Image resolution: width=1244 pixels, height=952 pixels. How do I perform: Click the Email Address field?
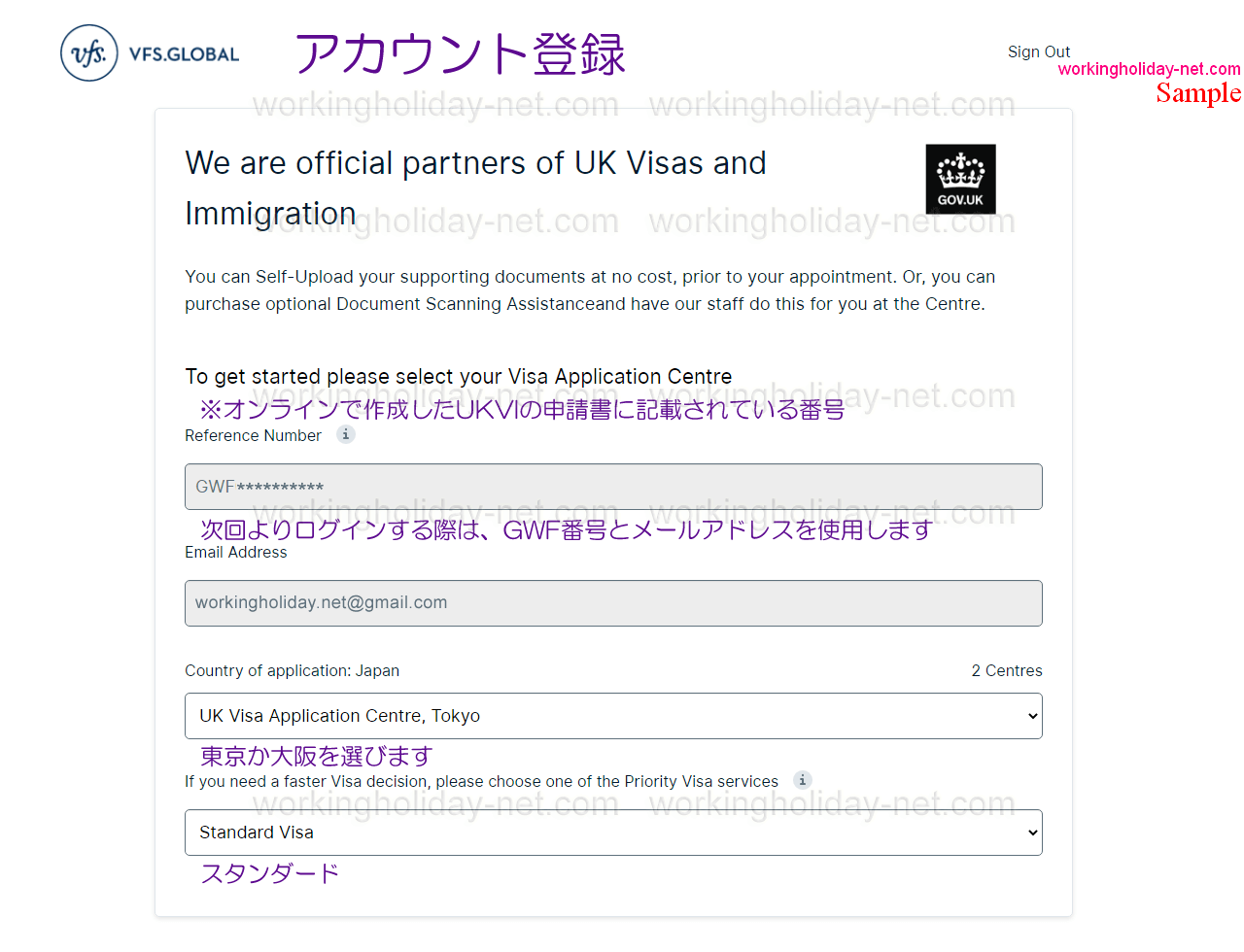click(x=613, y=603)
